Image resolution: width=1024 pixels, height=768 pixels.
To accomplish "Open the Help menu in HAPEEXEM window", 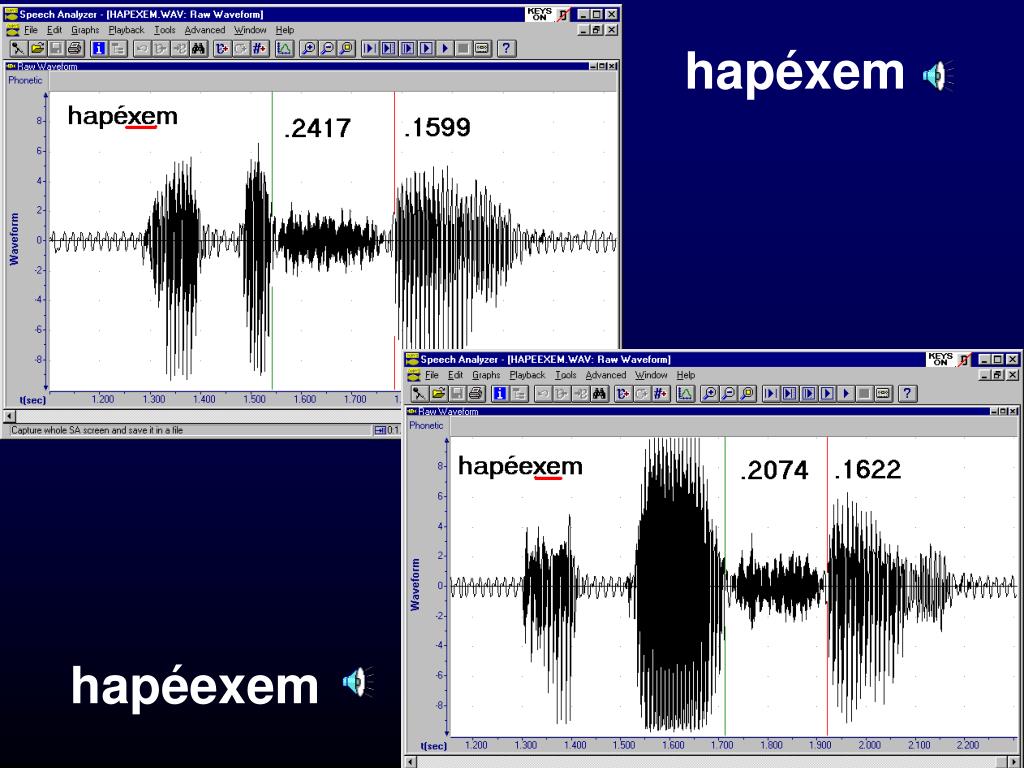I will (686, 376).
